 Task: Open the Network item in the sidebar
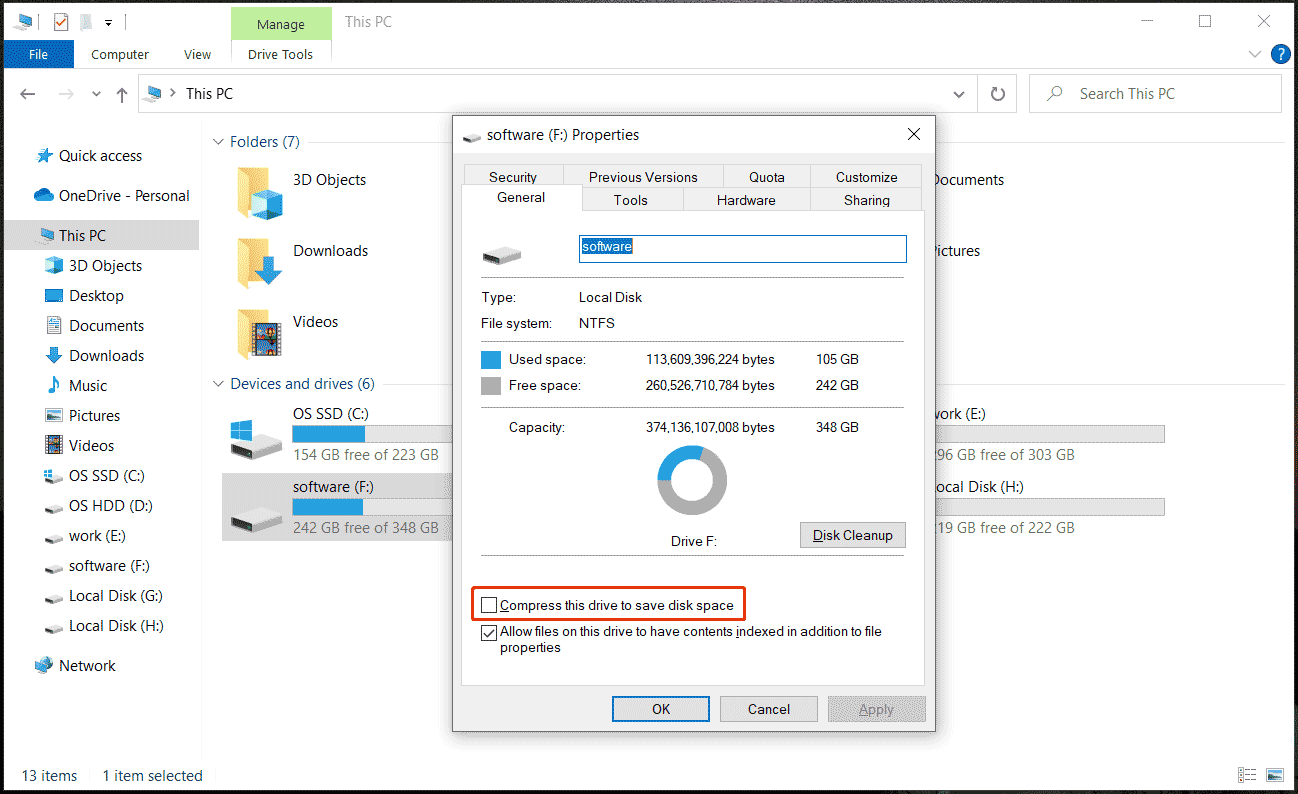88,665
